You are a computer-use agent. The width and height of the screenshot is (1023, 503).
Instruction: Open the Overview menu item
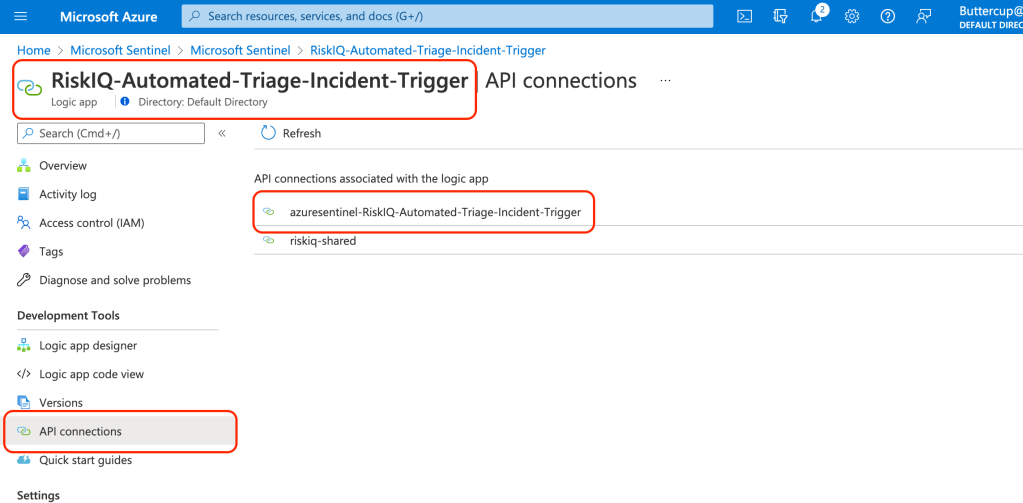tap(63, 166)
